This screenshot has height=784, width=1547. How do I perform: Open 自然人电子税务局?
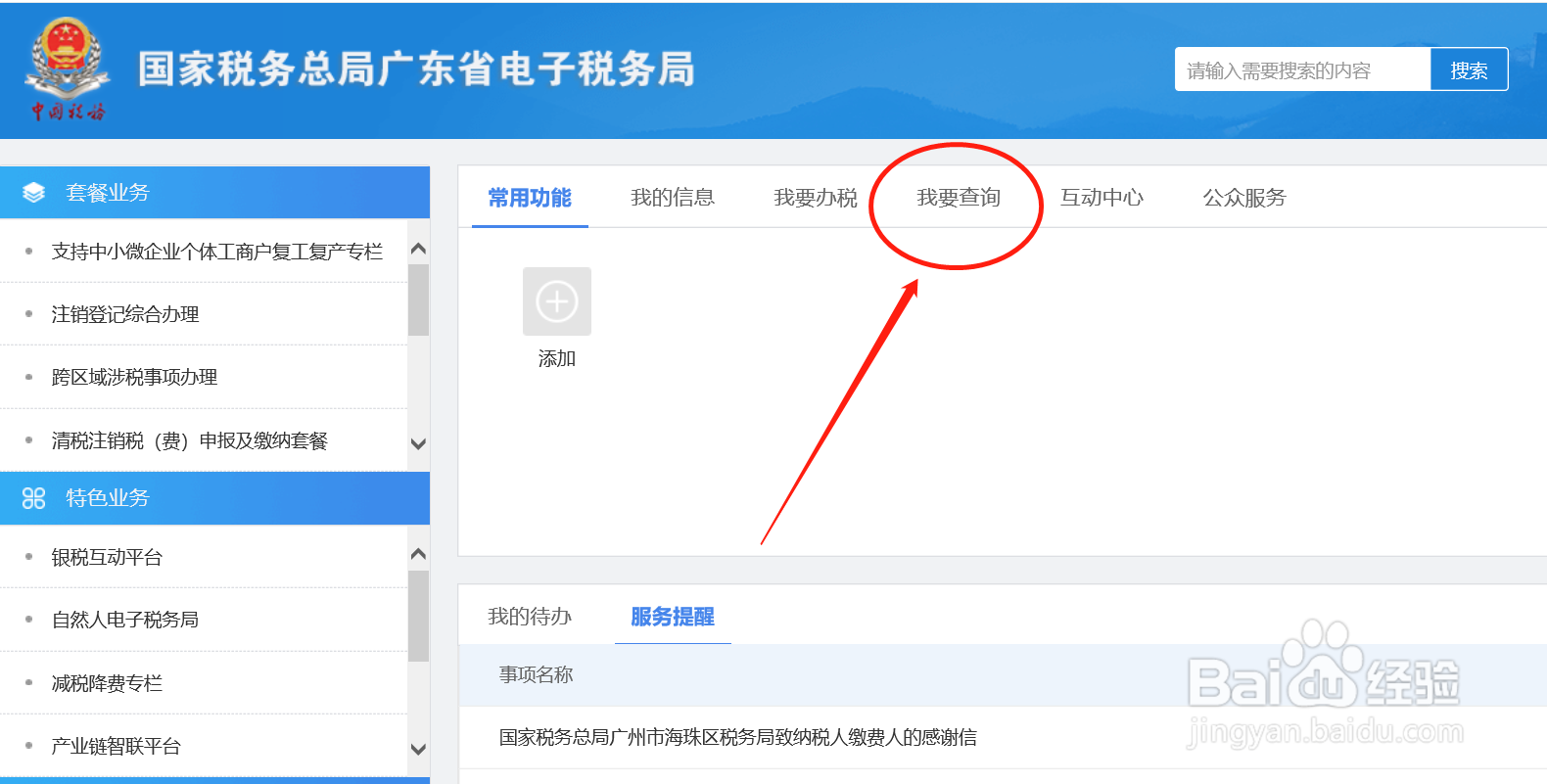point(125,620)
